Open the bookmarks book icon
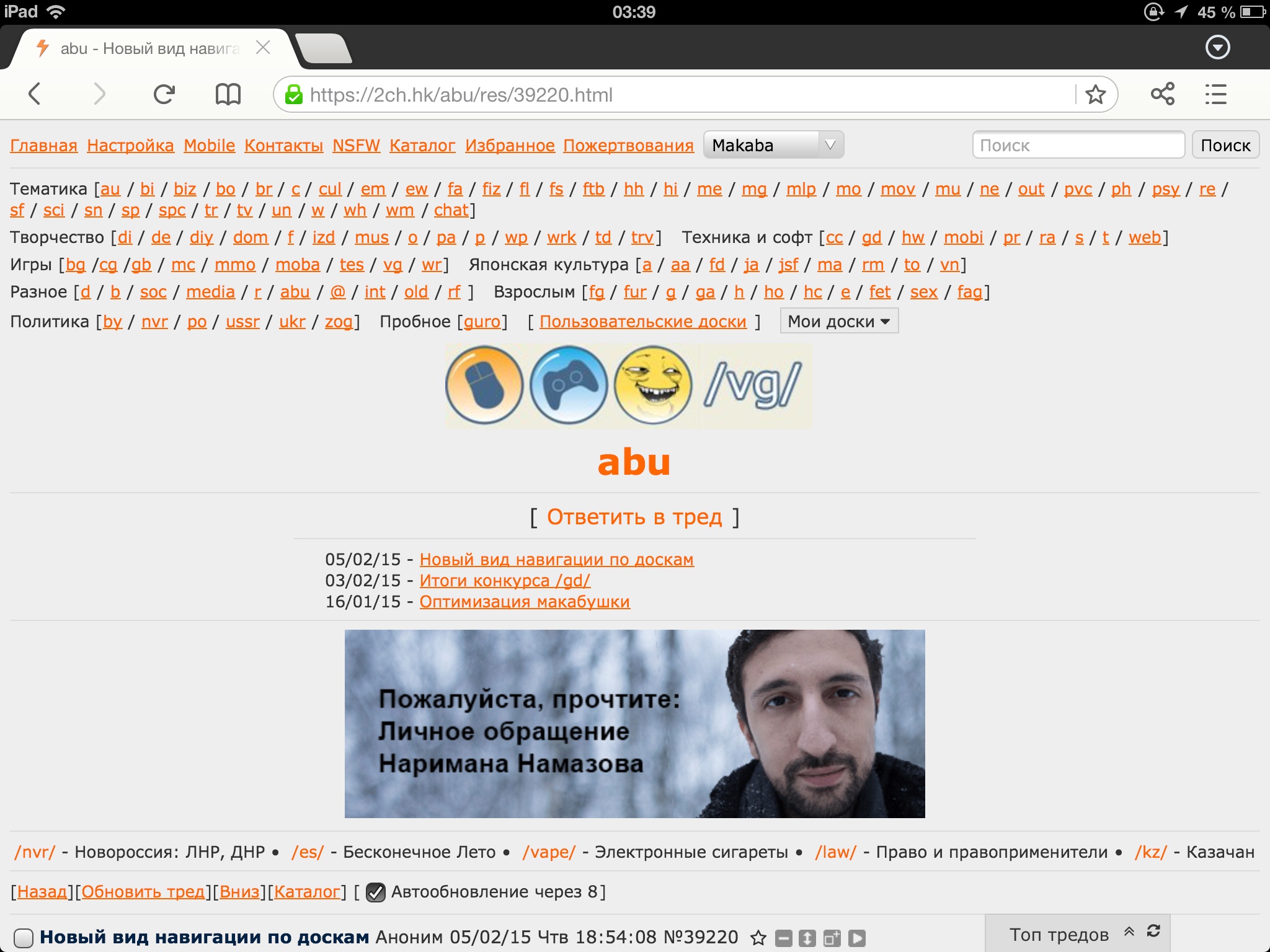1270x952 pixels. 228,94
